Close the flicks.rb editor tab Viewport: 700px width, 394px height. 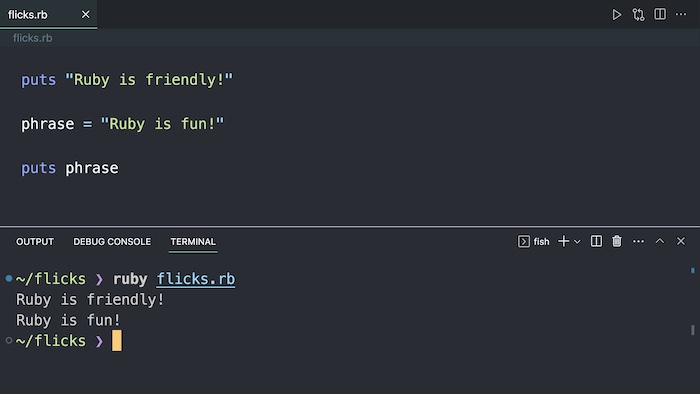[85, 15]
